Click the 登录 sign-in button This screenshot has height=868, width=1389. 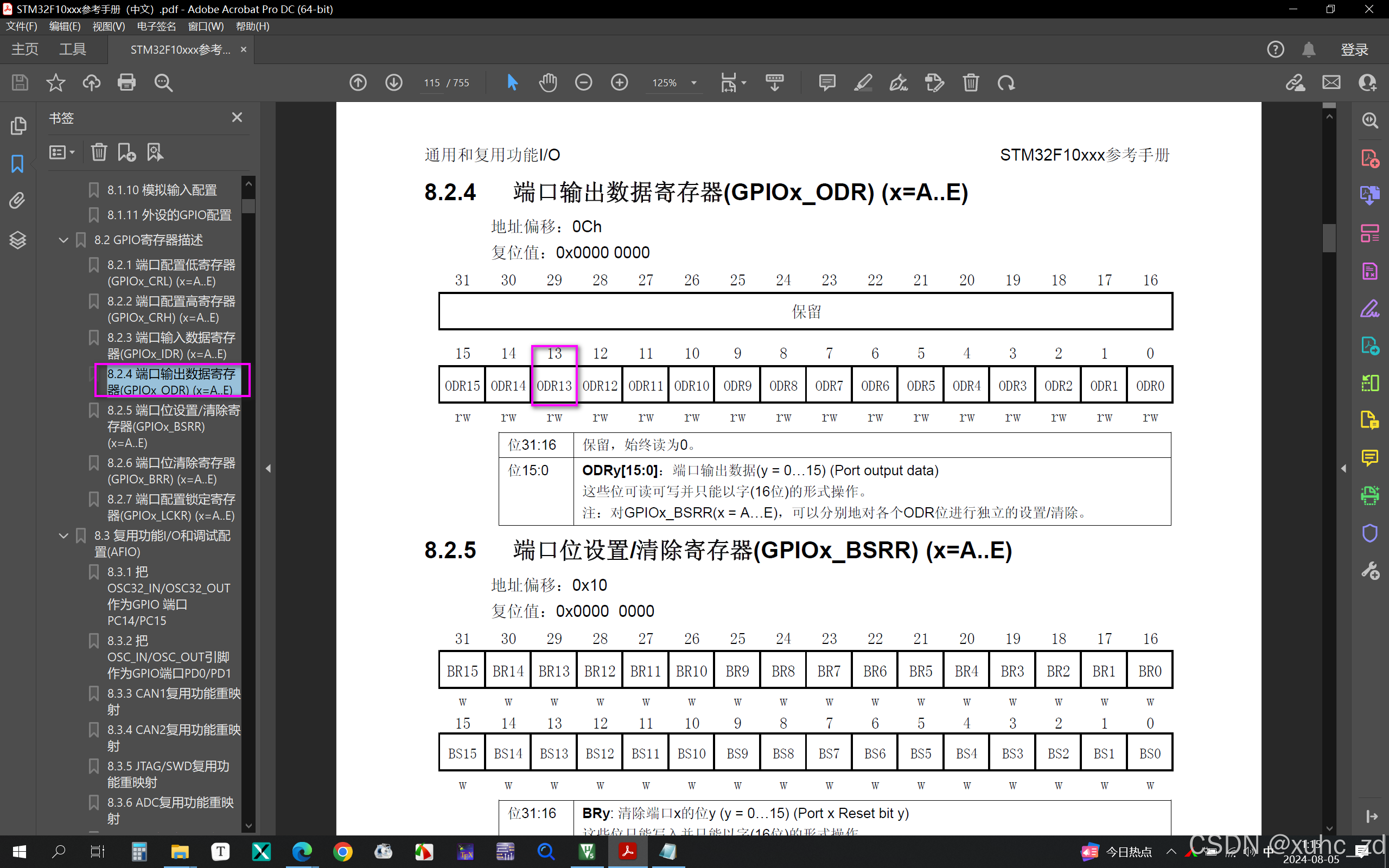[1355, 49]
